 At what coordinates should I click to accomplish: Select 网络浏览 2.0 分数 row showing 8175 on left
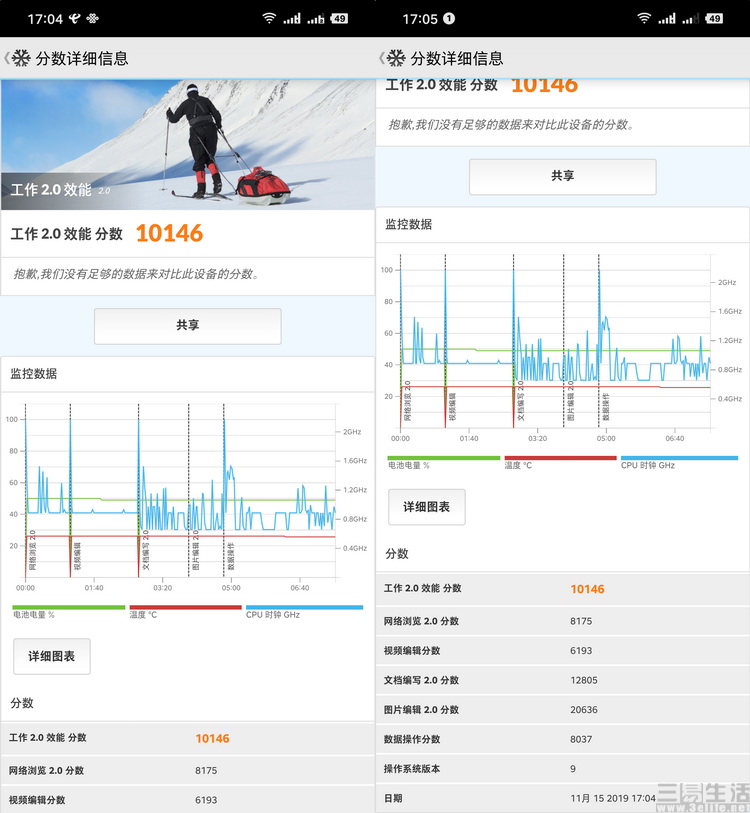coord(188,770)
